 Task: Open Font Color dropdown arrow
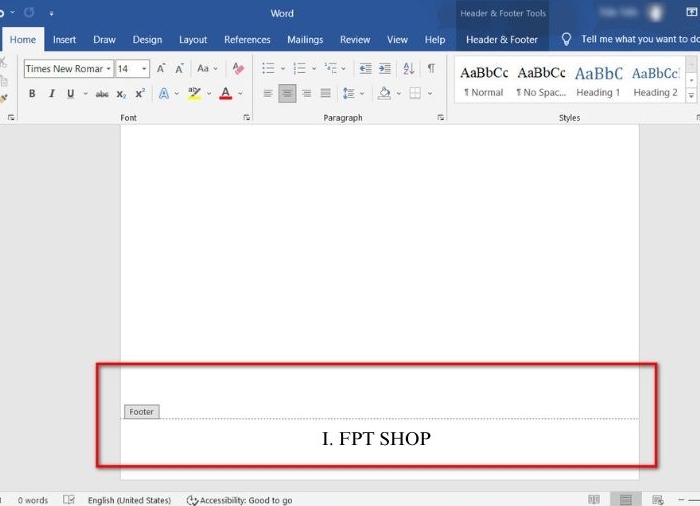240,94
